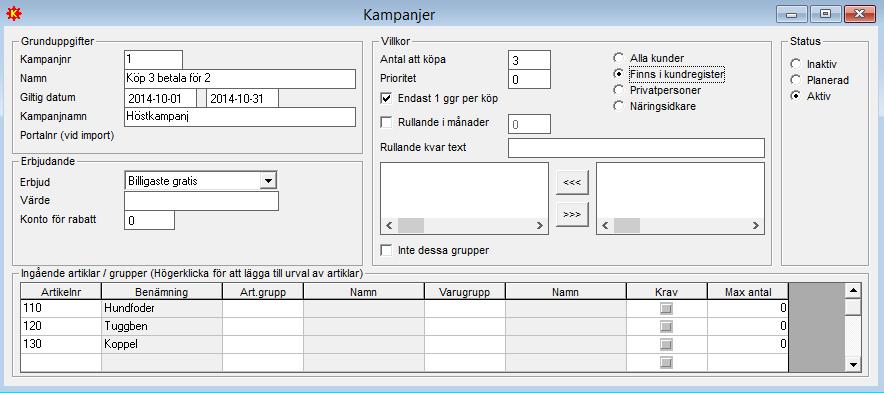Viewport: 884px width, 393px height.
Task: Click the article table scroll-down arrow
Action: [854, 365]
